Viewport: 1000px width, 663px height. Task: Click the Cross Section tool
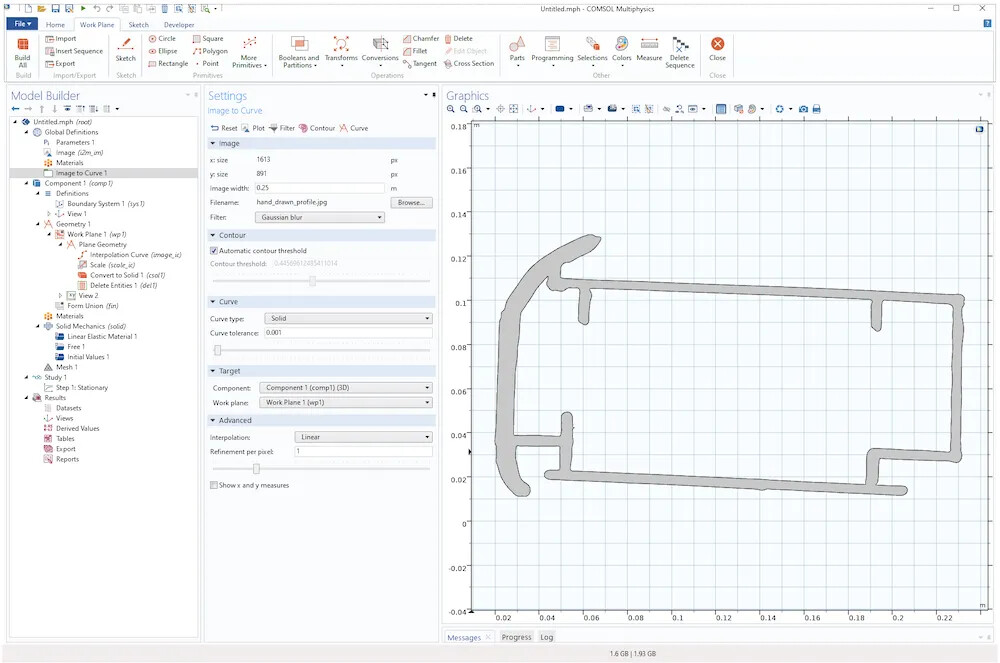[469, 63]
